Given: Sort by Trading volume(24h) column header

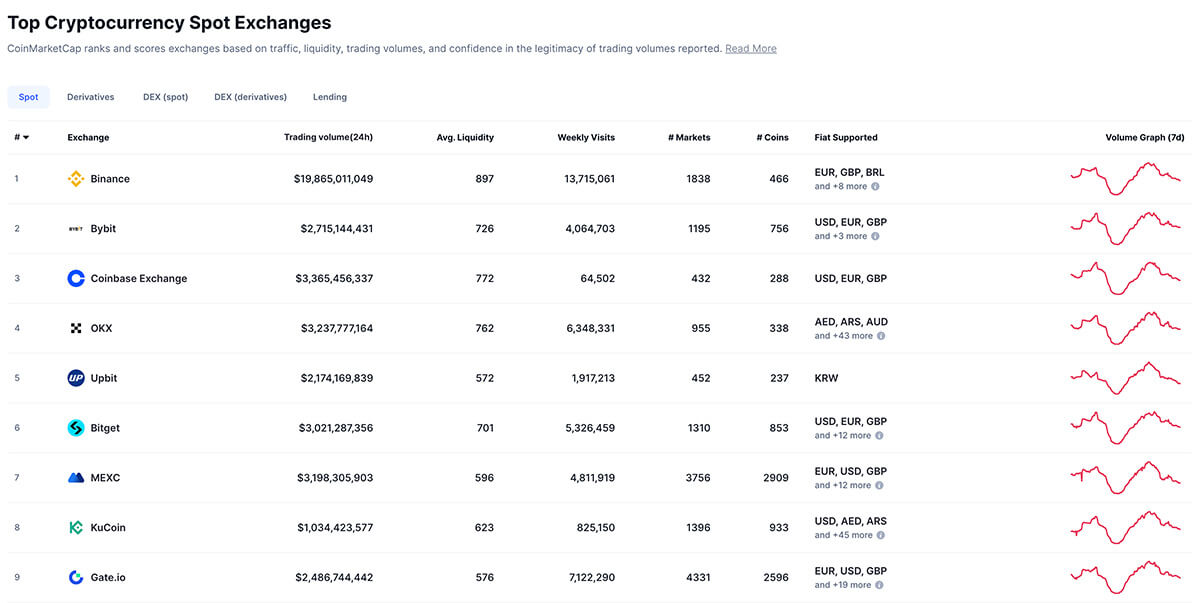Looking at the screenshot, I should pyautogui.click(x=328, y=138).
